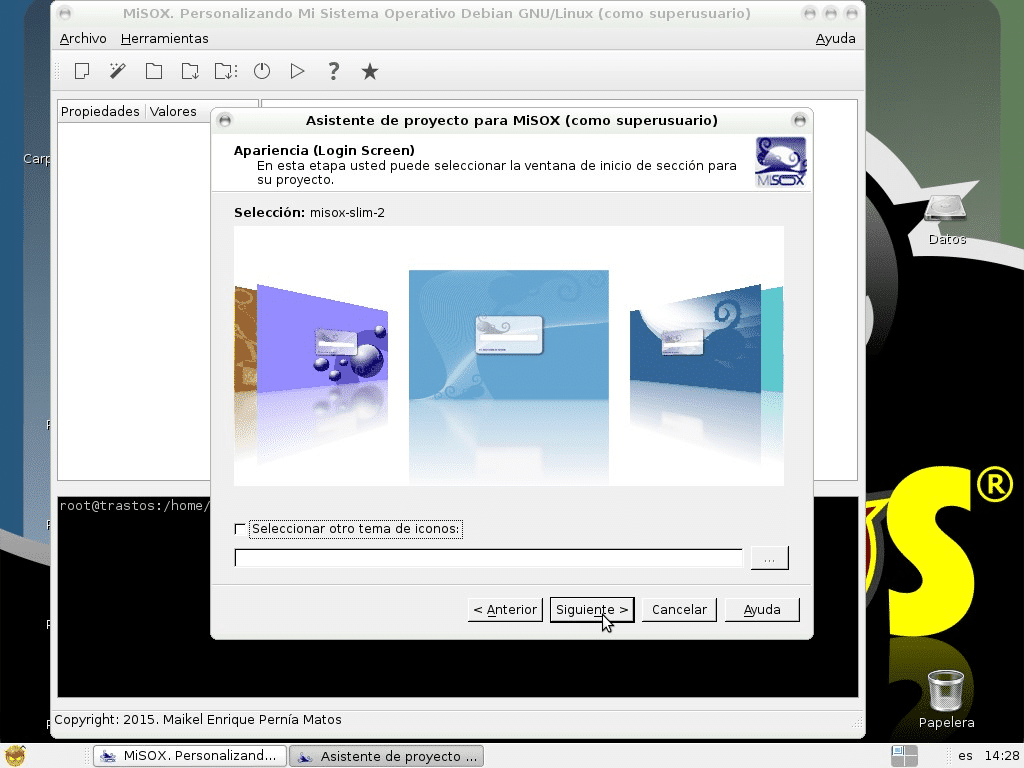The height and width of the screenshot is (768, 1024).
Task: Cancel the project wizard
Action: pos(679,610)
